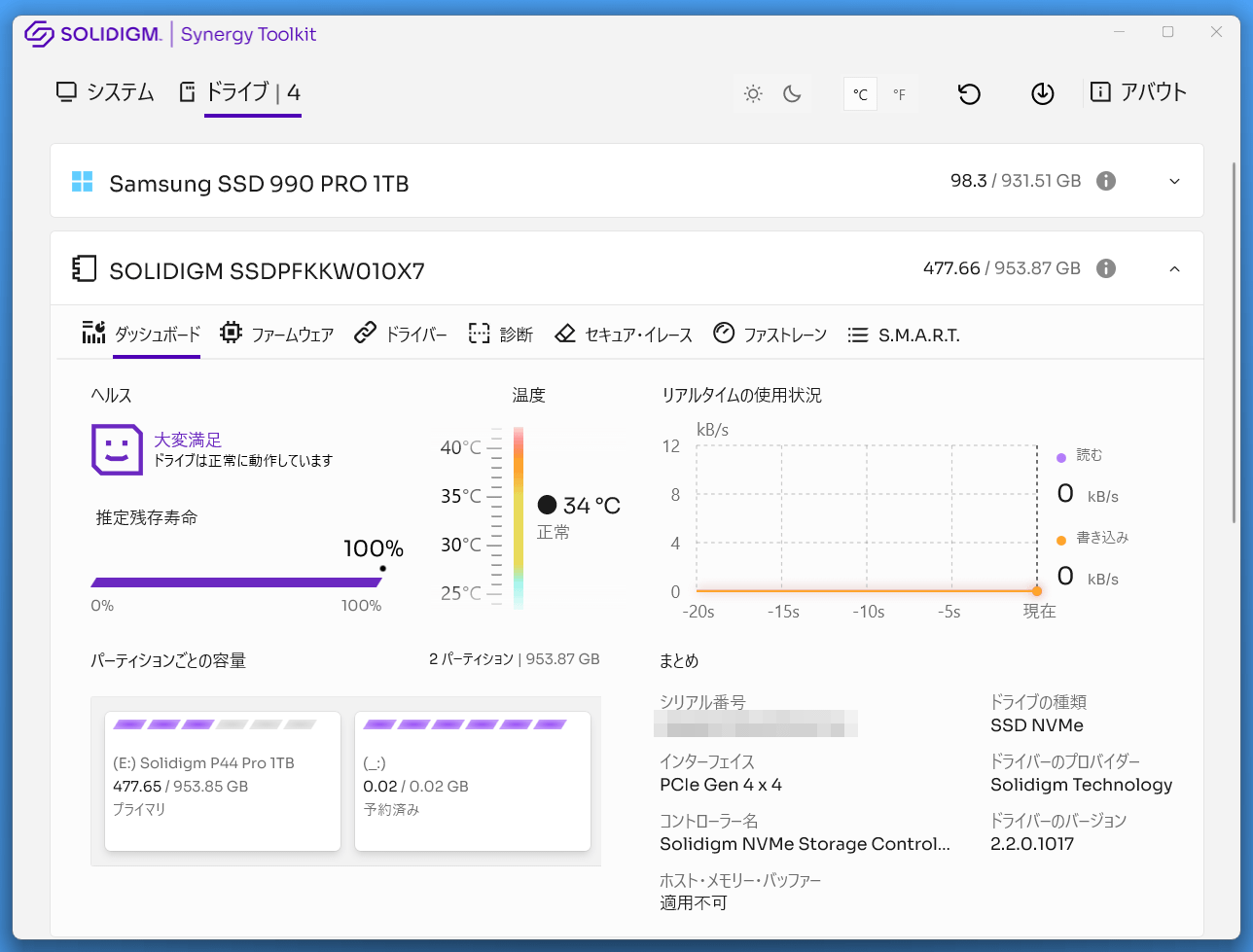The image size is (1253, 952).
Task: Select the ドライバー tab
Action: tap(401, 335)
